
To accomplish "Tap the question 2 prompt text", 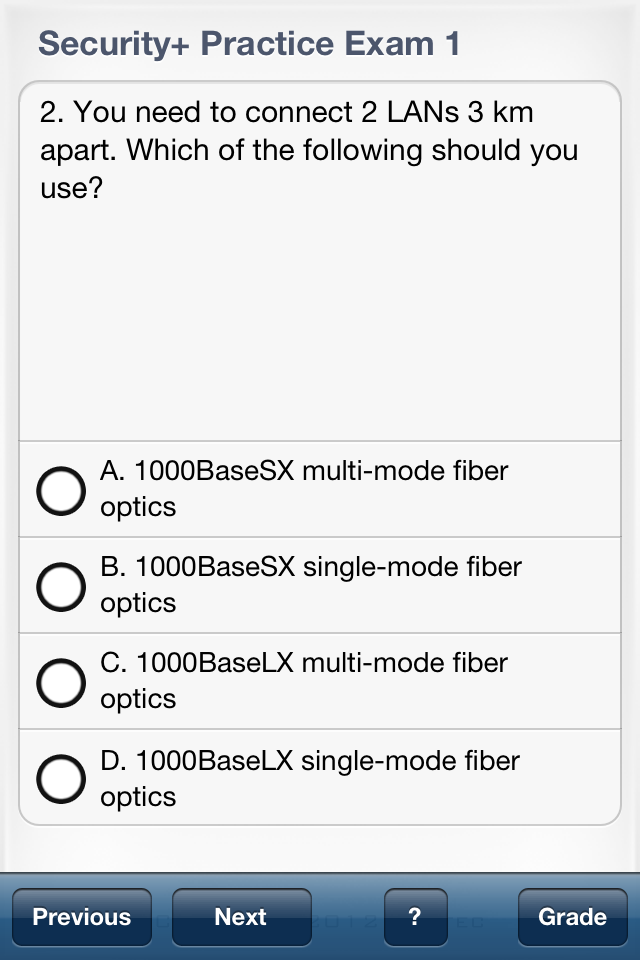I will coord(308,149).
